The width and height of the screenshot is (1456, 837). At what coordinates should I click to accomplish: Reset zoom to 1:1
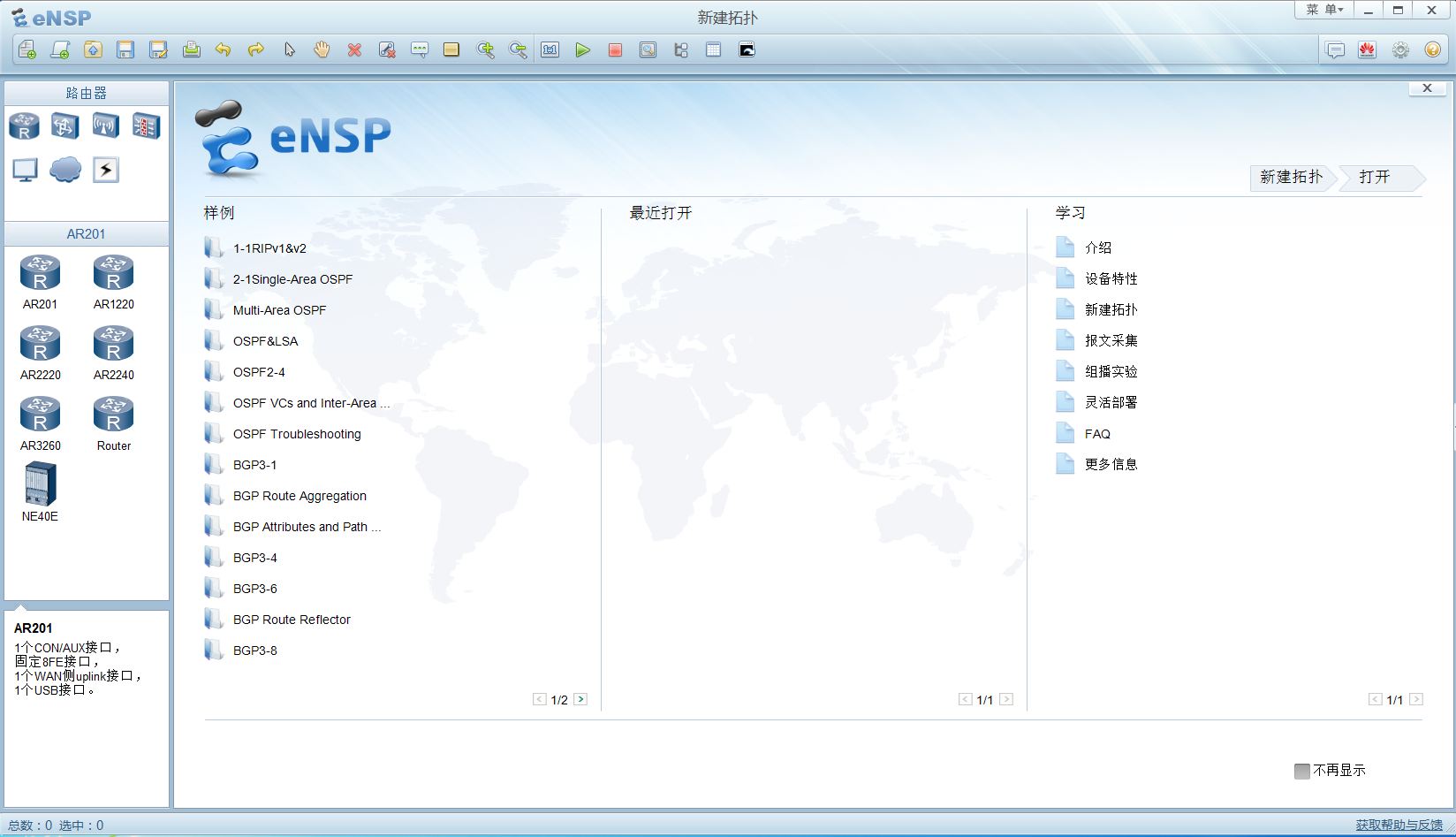coord(550,50)
